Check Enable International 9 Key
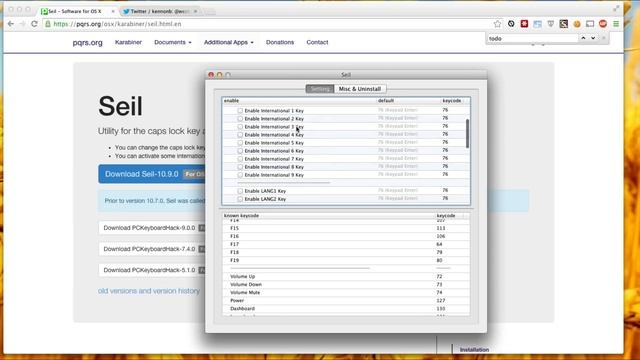 coord(240,175)
